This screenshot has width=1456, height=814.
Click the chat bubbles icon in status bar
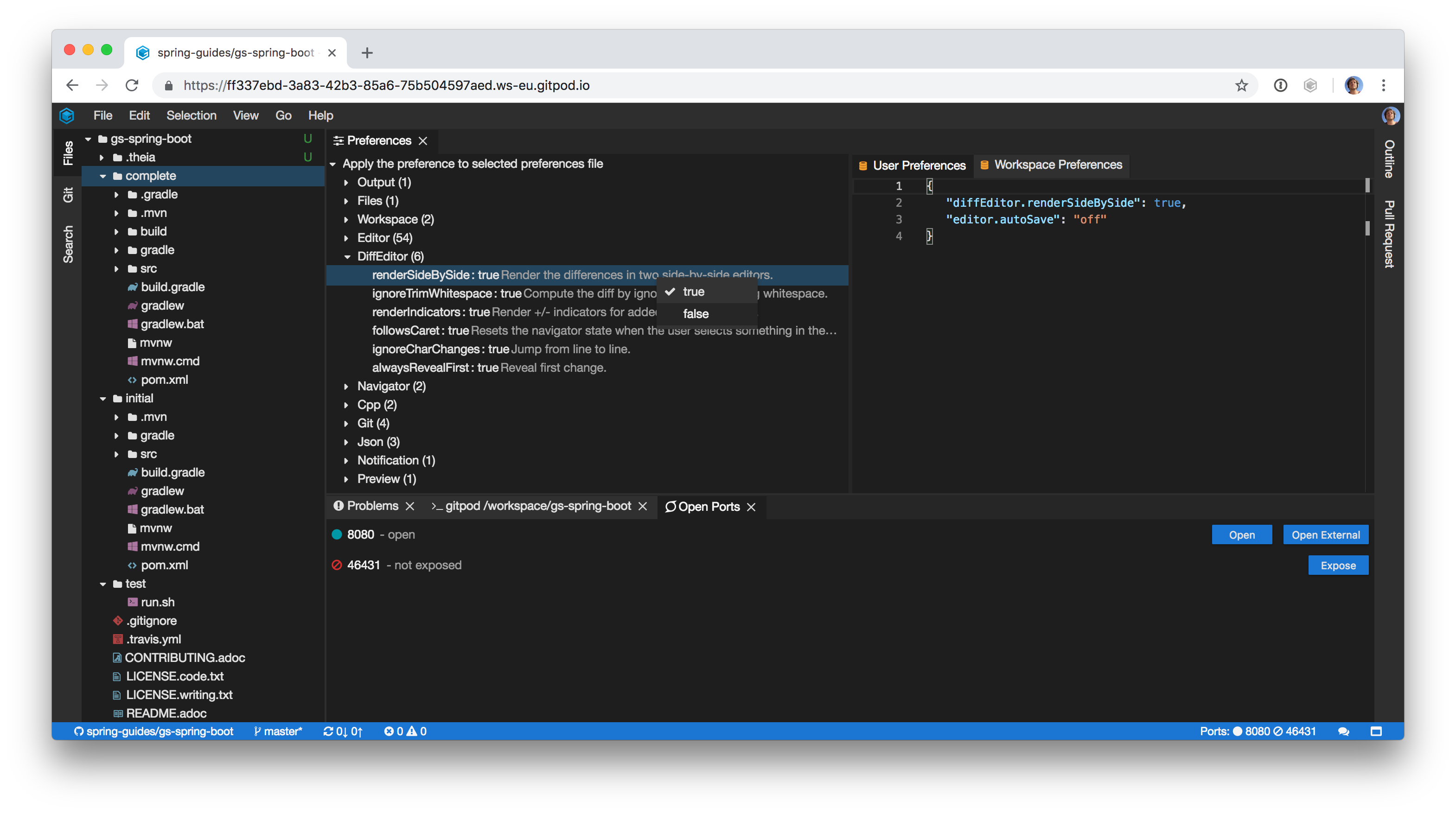click(1343, 731)
